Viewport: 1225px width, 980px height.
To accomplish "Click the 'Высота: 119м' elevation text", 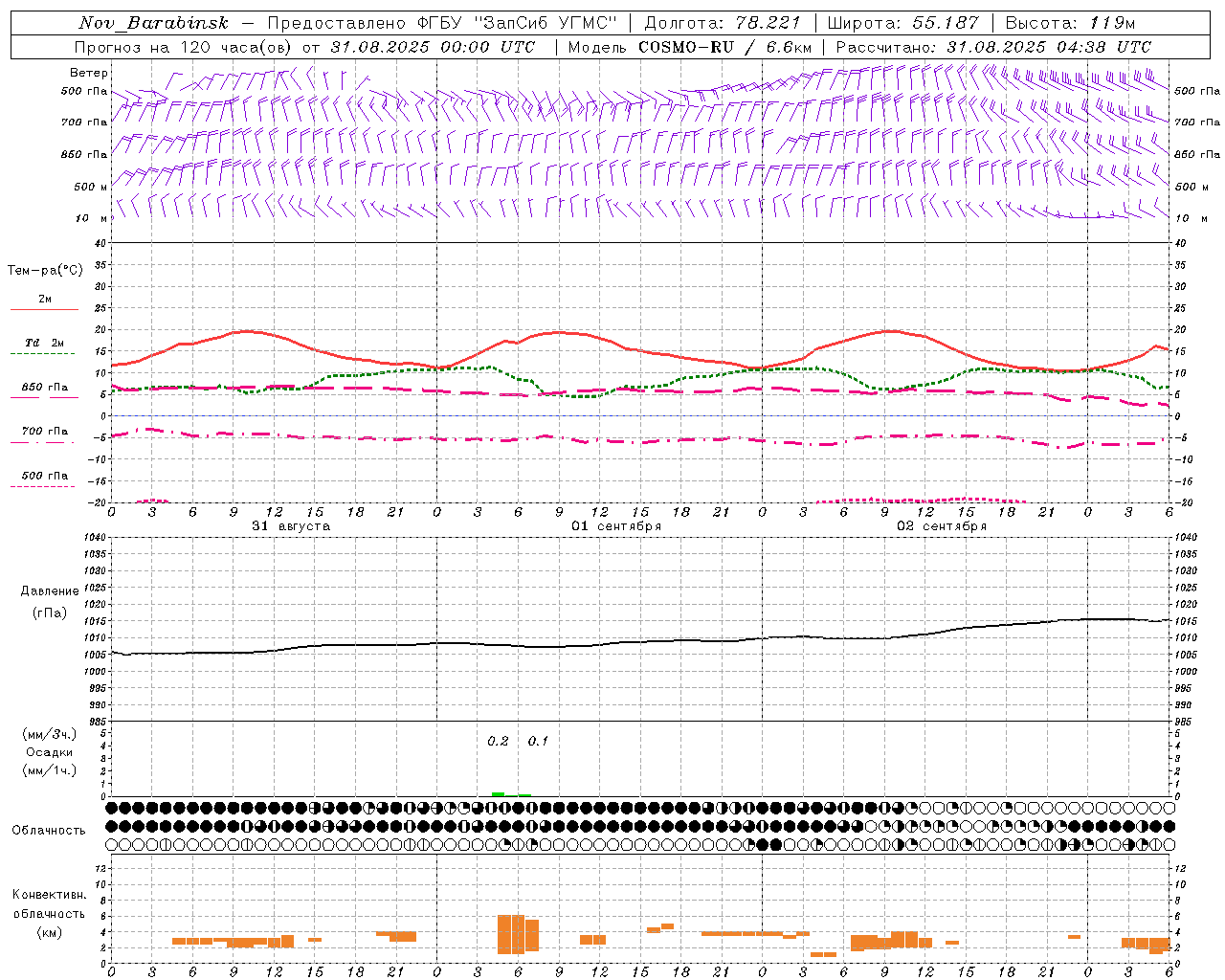I will coord(1070,23).
